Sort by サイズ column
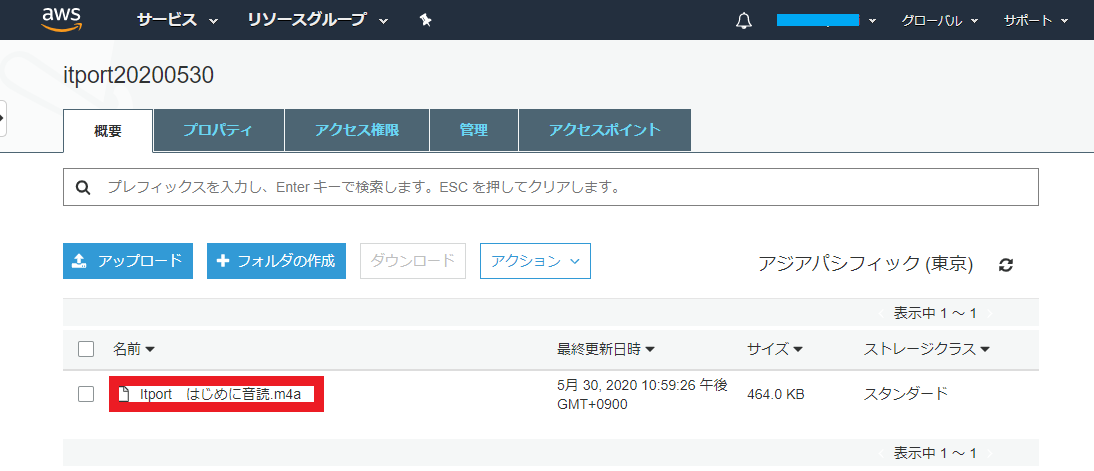Screen dimensions: 1094x471 (774, 350)
